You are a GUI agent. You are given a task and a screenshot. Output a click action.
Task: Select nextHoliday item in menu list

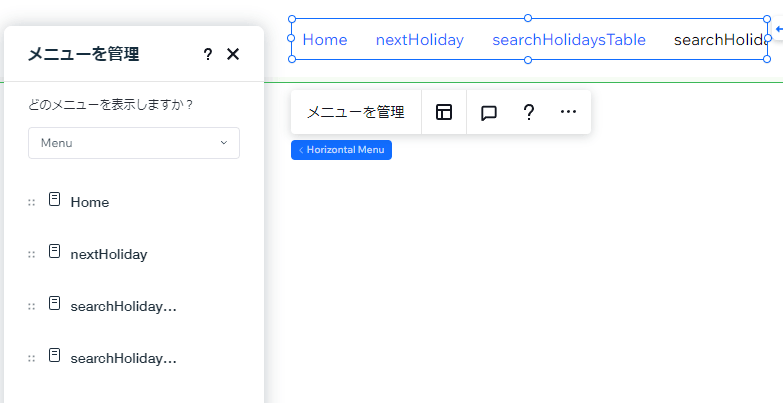point(109,254)
